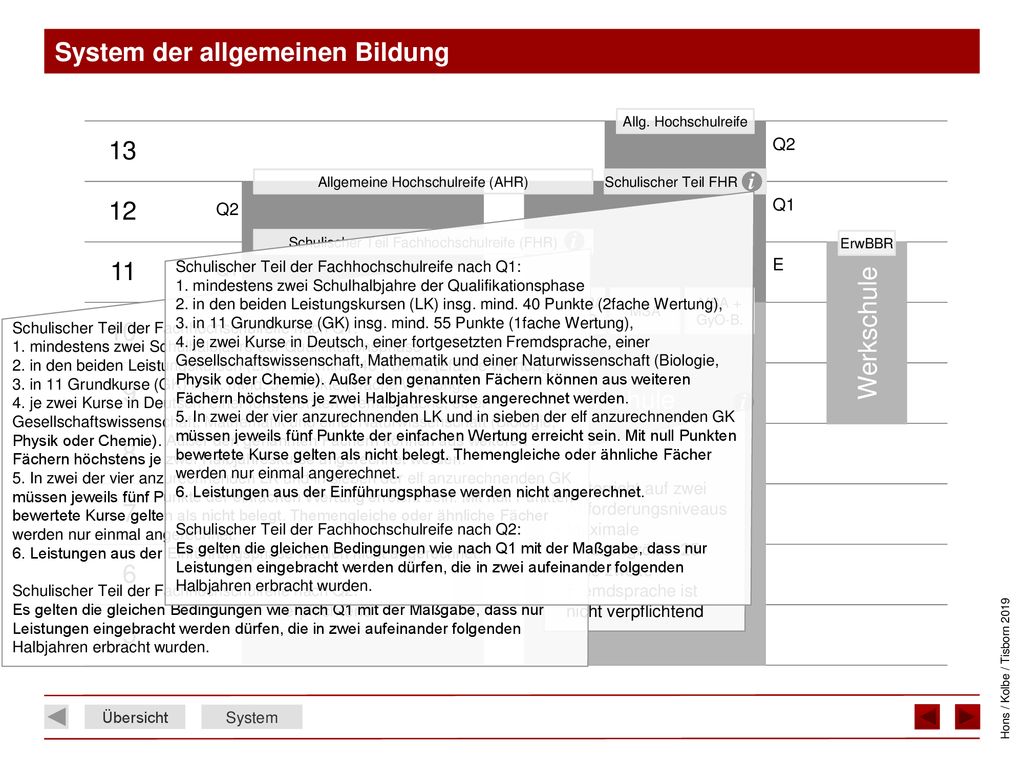Click the Schulischer Teil FHR label
The width and height of the screenshot is (1024, 768).
click(671, 182)
